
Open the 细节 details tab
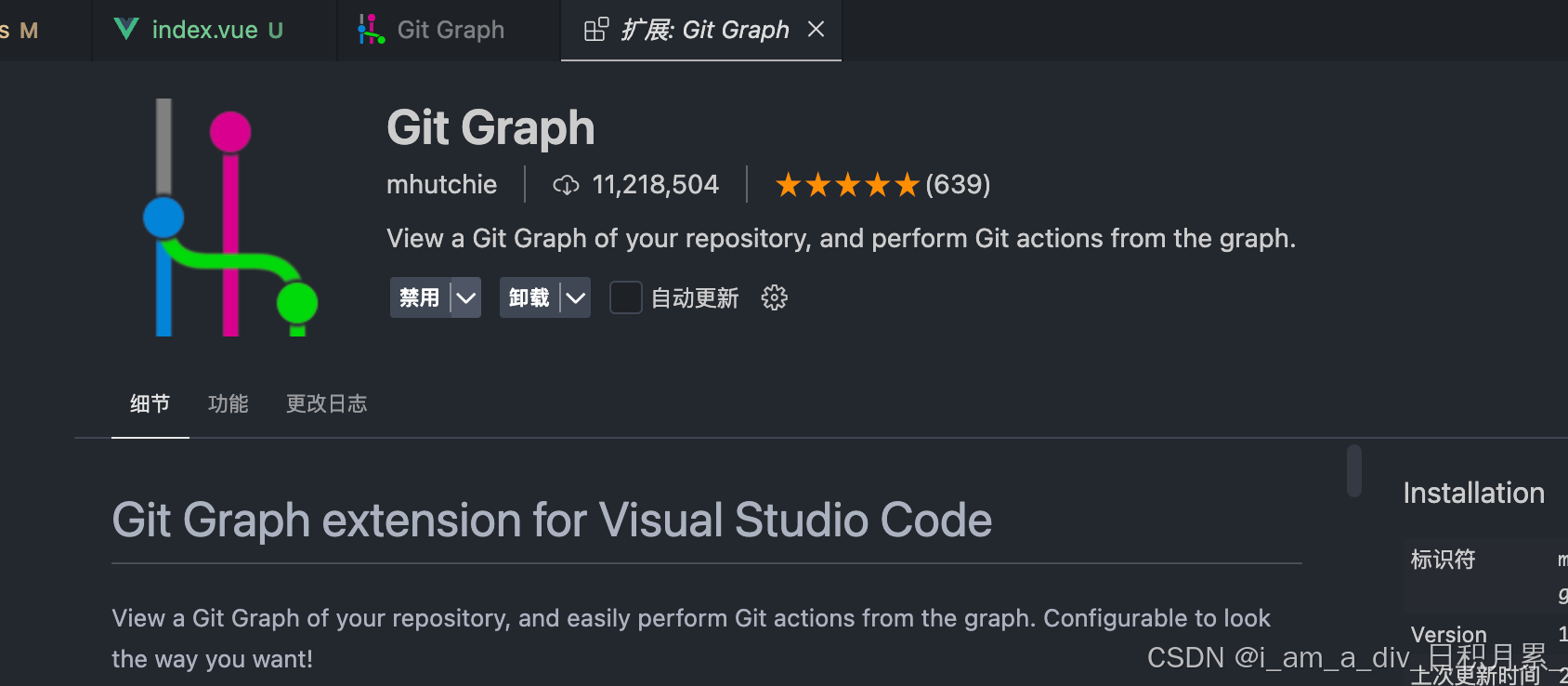(x=150, y=403)
